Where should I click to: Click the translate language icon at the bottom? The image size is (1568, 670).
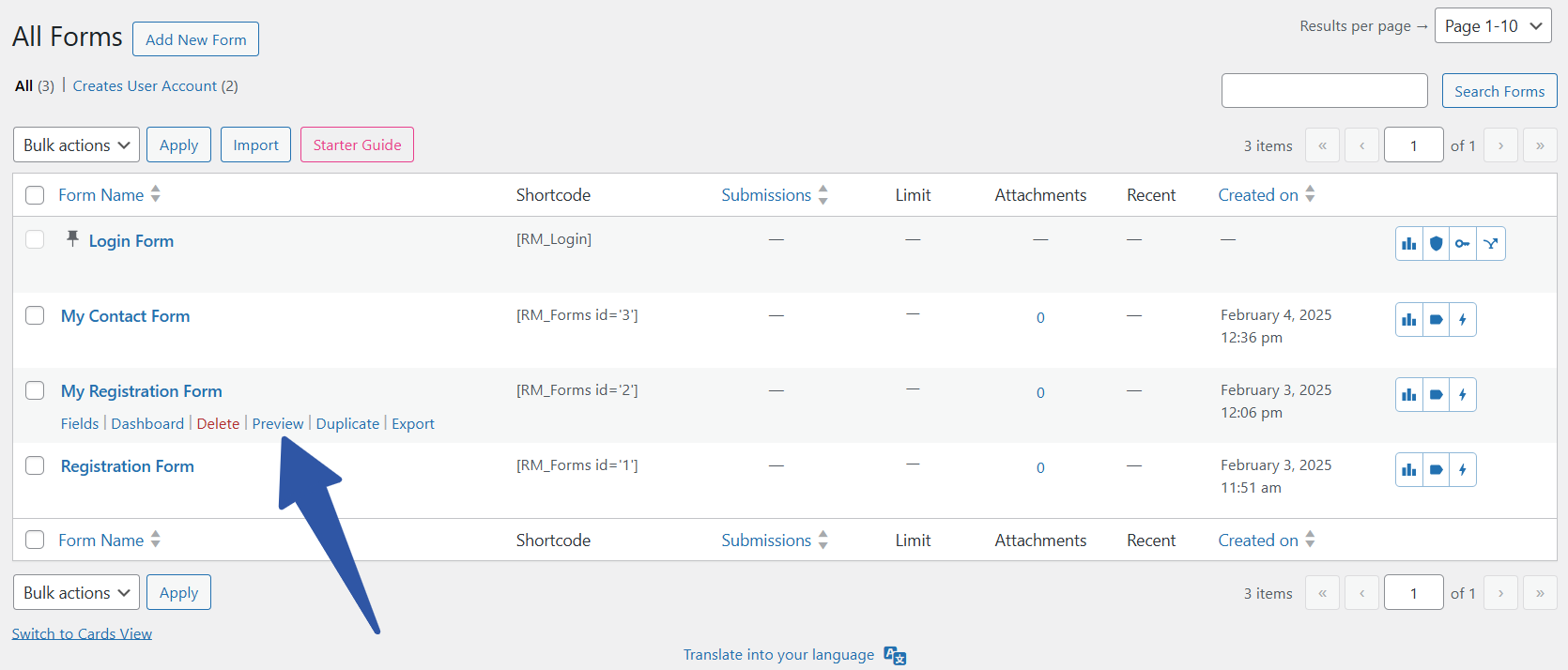click(895, 655)
